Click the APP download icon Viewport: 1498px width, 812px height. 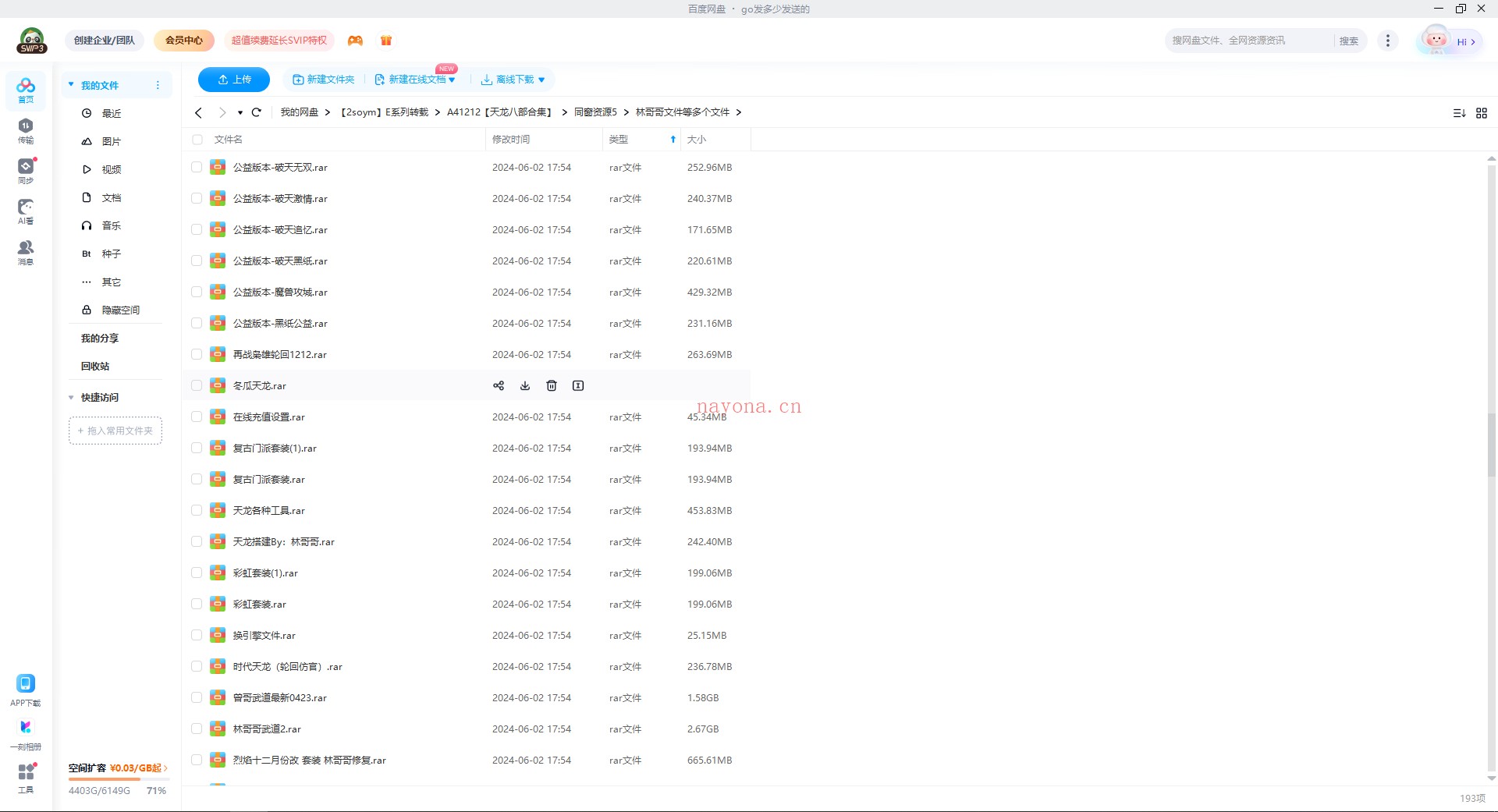coord(26,691)
